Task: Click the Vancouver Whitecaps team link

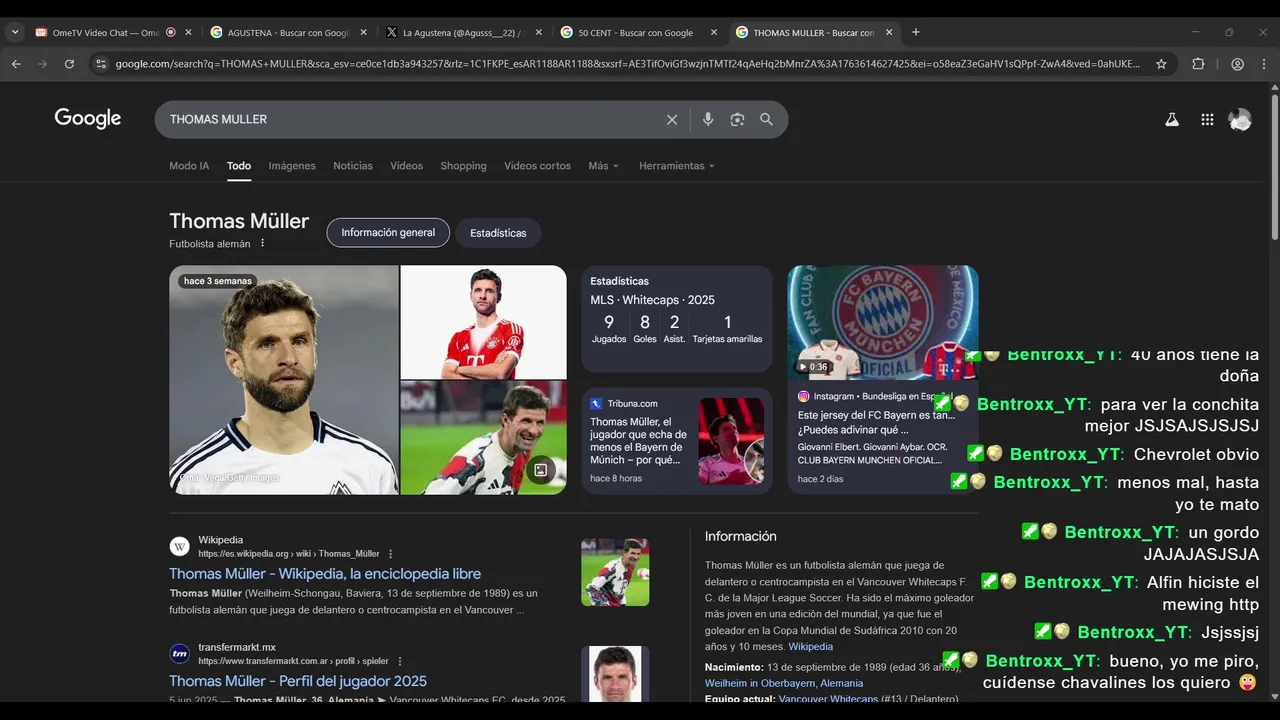Action: [828, 698]
